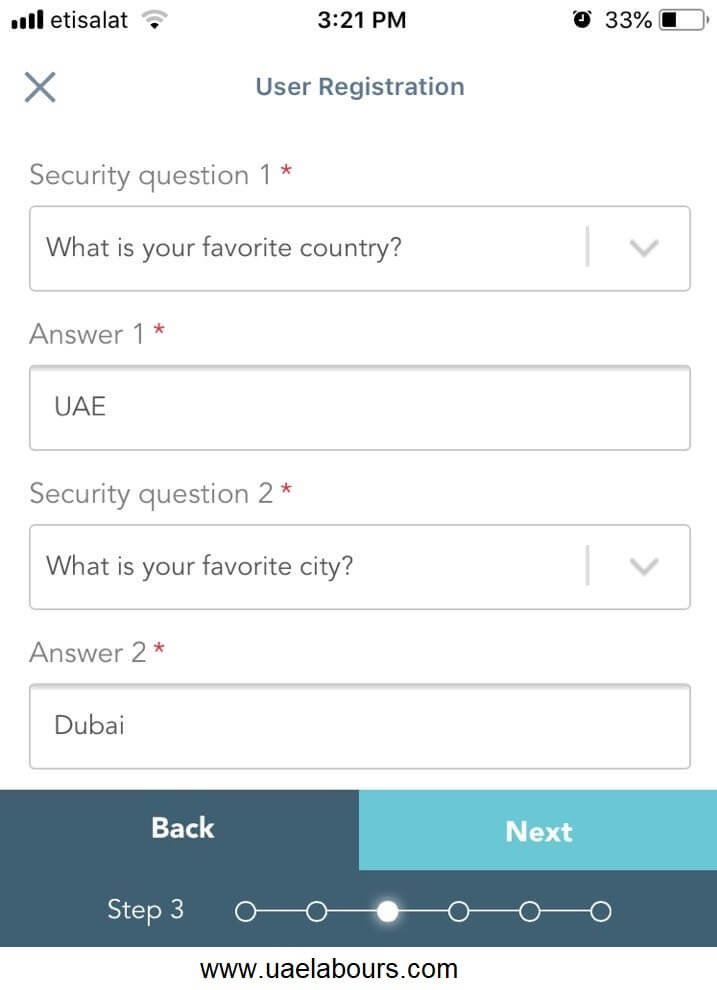Continue registration with the Next button
The height and width of the screenshot is (990, 717).
538,830
